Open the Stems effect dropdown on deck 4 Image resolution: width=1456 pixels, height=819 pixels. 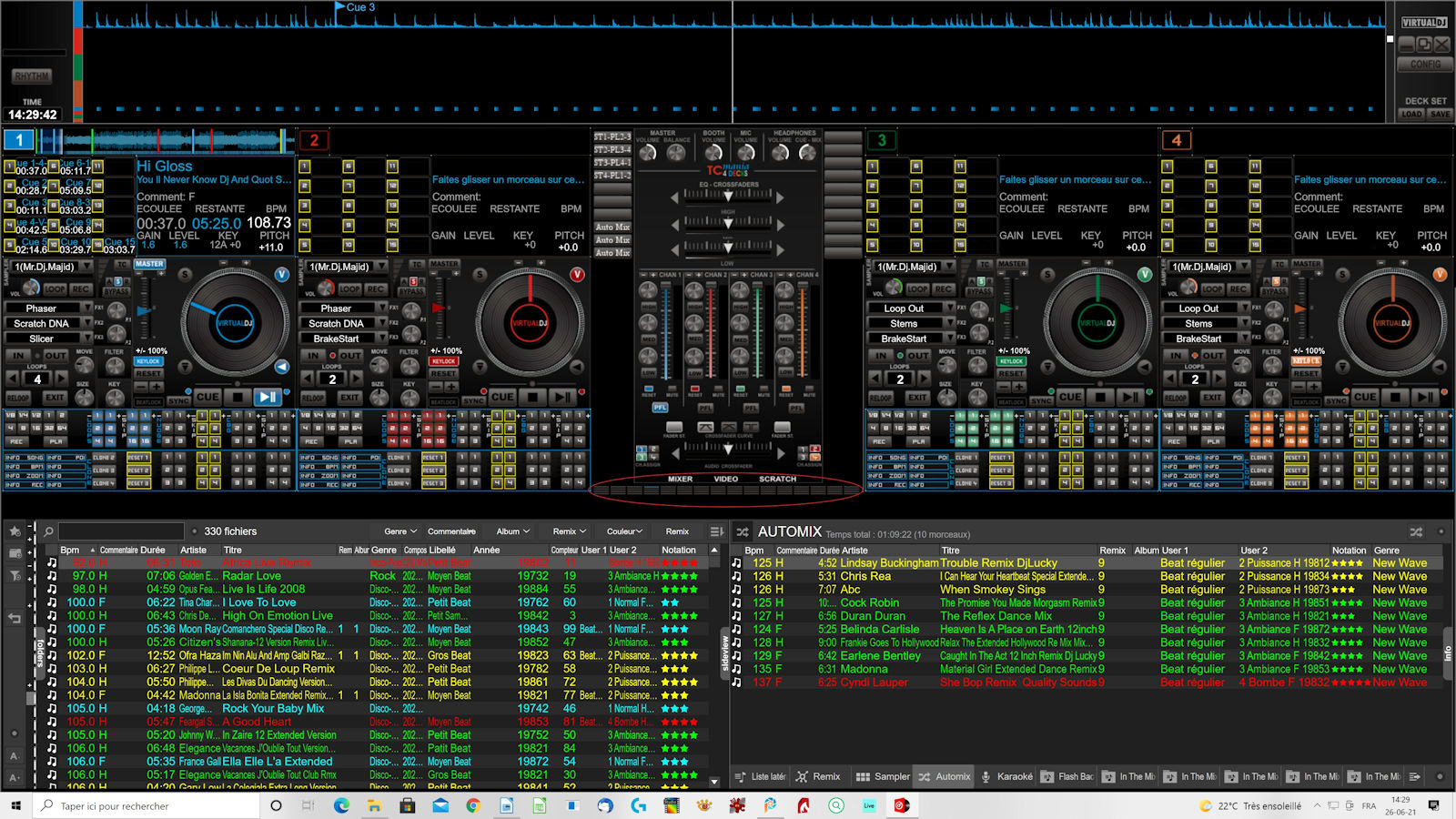tap(1243, 323)
